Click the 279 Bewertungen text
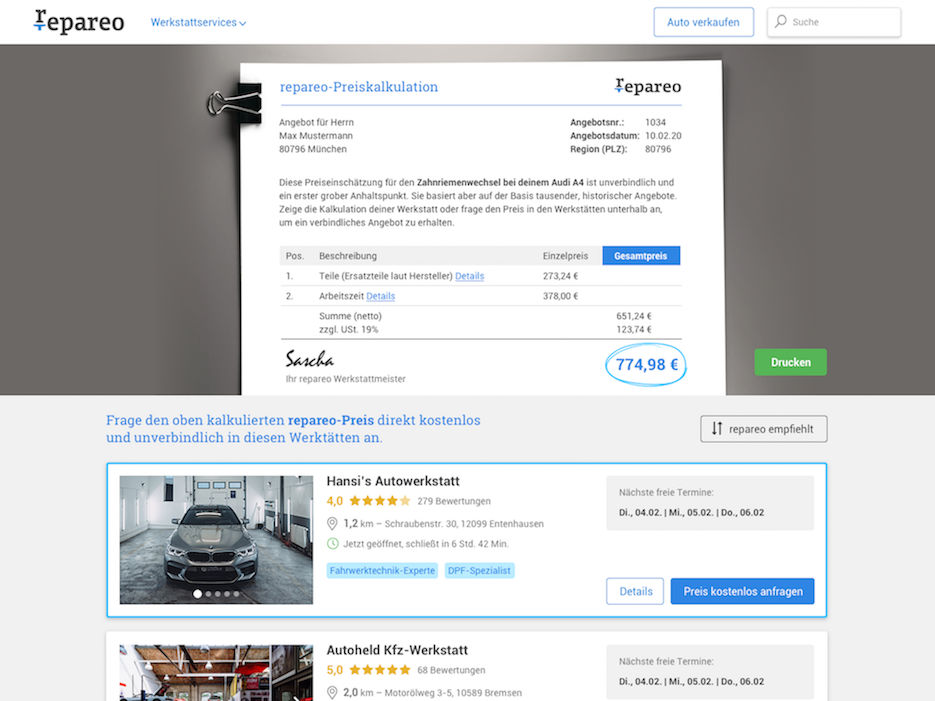 [x=454, y=501]
